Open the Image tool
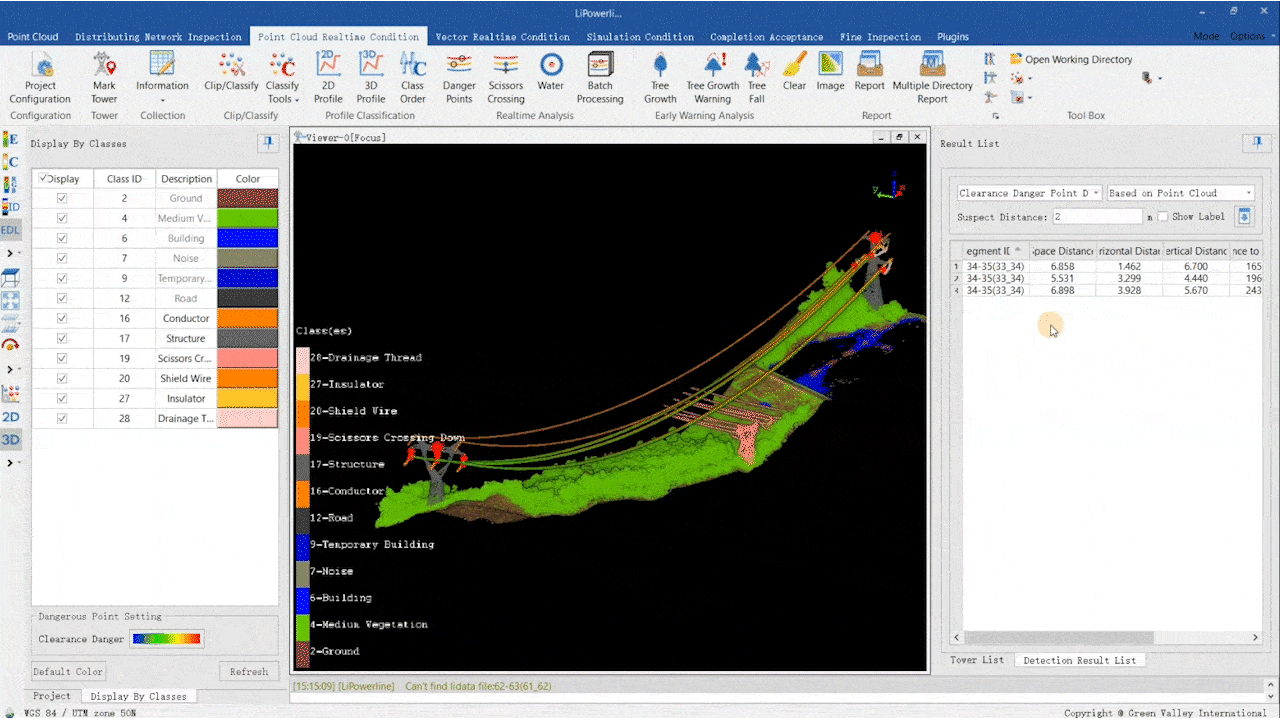The image size is (1280, 720). (x=831, y=73)
